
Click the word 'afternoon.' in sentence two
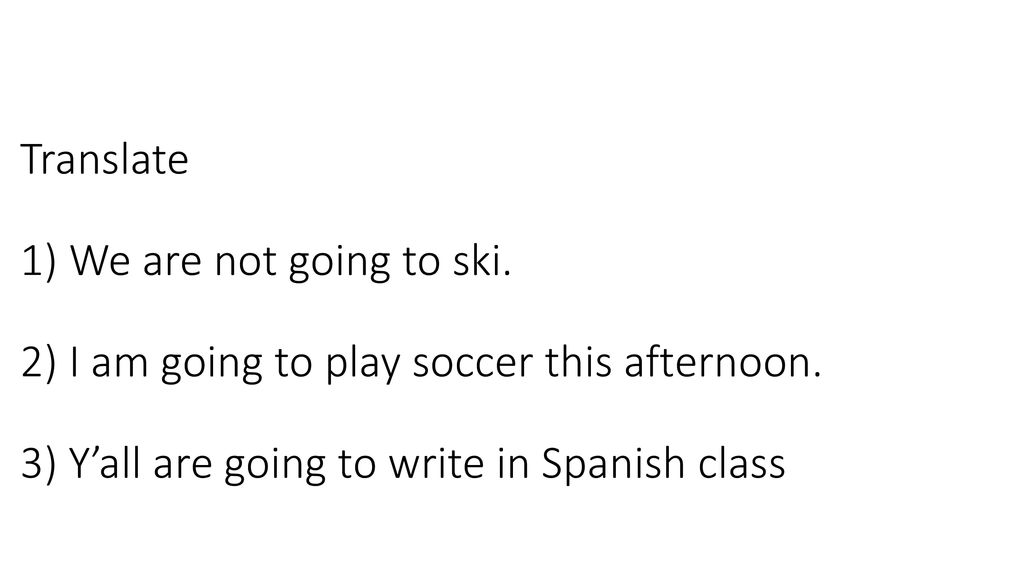coord(722,362)
